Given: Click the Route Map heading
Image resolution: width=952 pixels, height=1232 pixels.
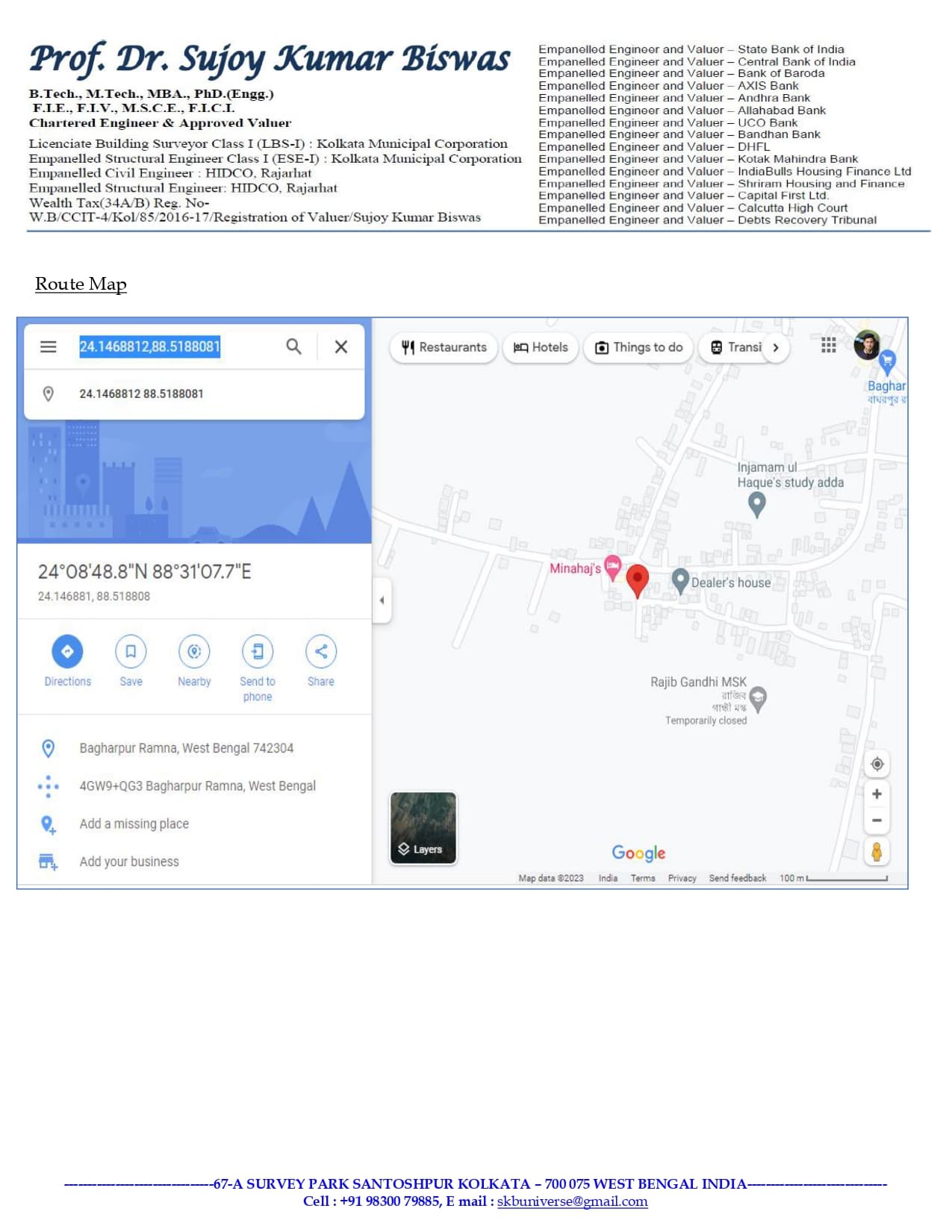Looking at the screenshot, I should click(x=81, y=284).
